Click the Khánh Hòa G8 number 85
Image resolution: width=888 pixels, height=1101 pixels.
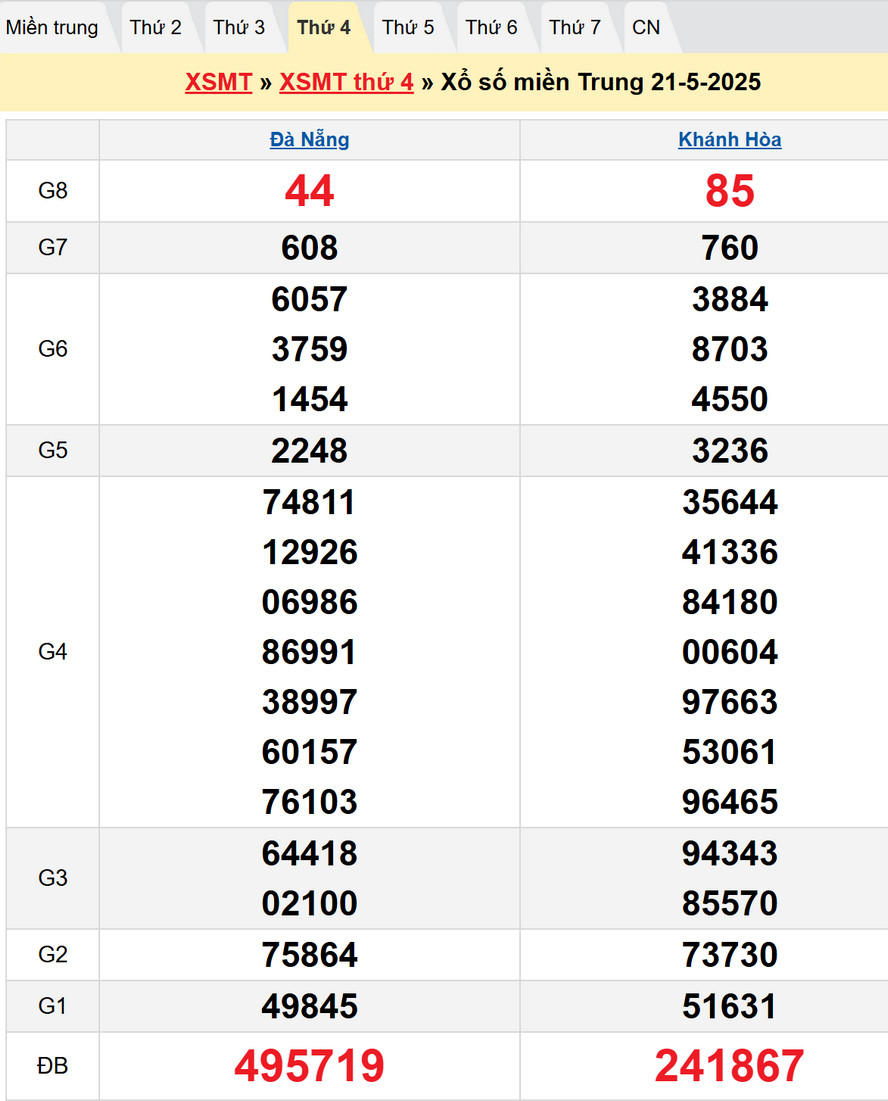[729, 191]
